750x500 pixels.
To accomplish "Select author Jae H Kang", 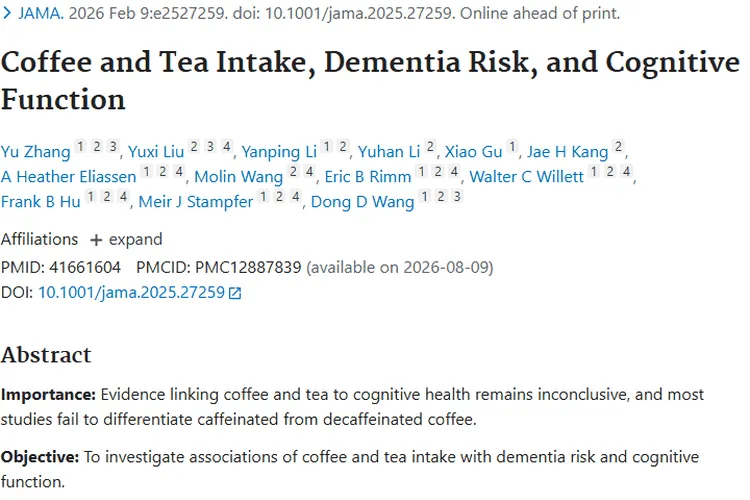I will [x=568, y=152].
